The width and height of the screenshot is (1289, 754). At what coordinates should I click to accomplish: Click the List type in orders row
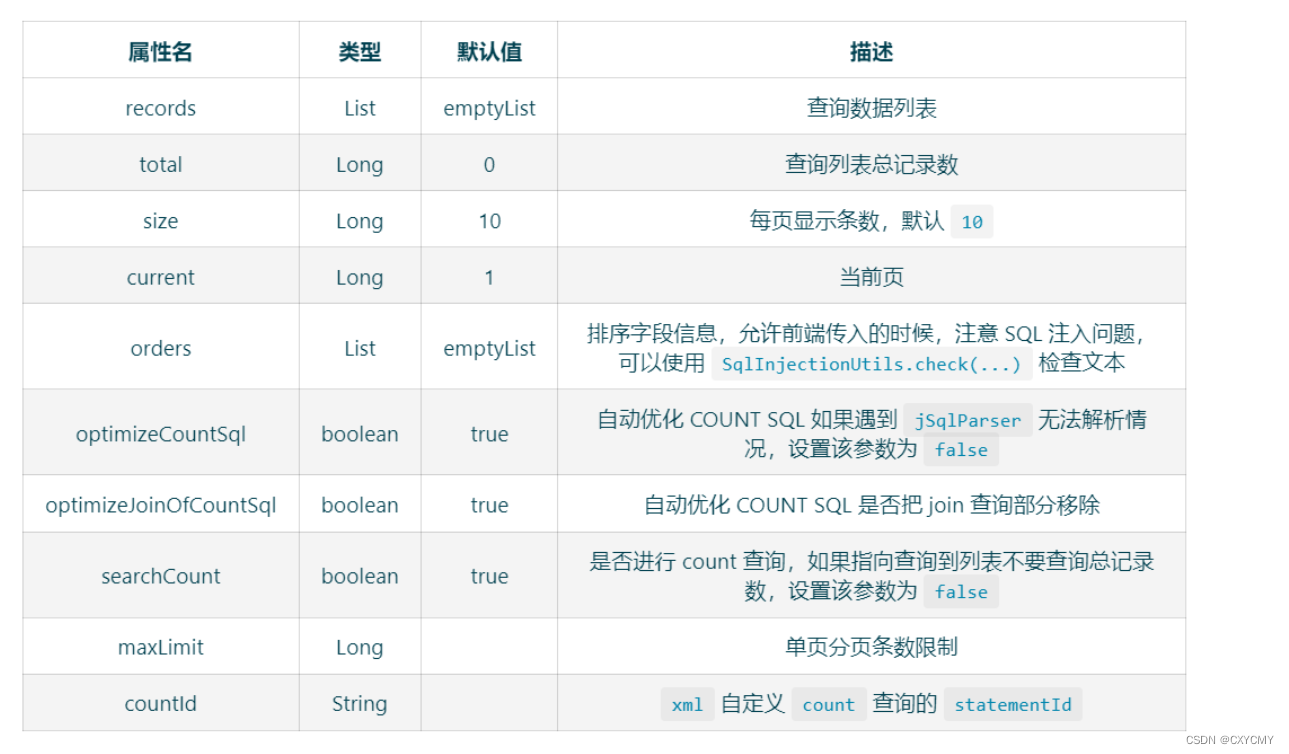click(x=360, y=348)
